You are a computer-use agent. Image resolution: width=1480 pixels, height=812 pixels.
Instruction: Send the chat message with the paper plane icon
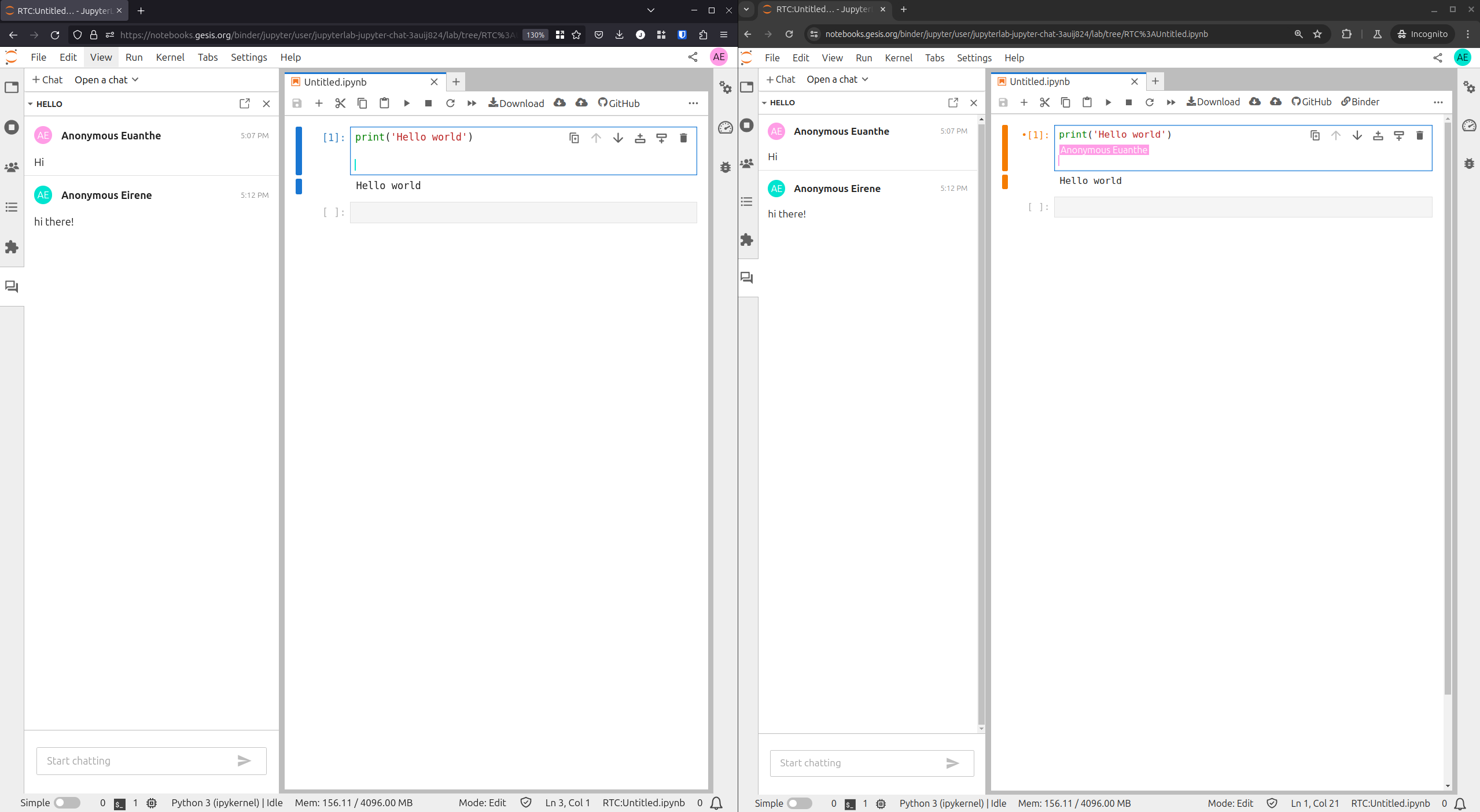245,761
